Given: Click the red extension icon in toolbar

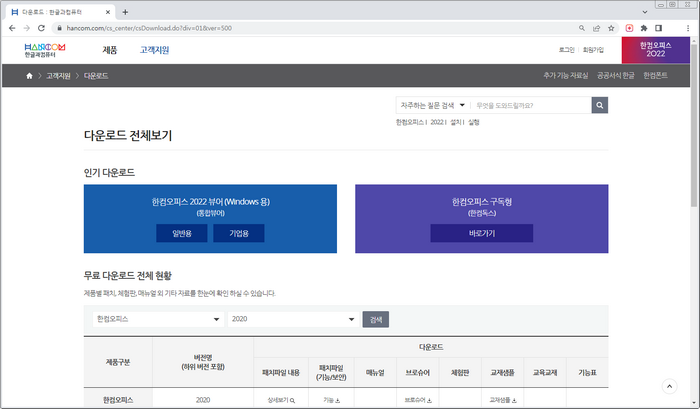Looking at the screenshot, I should 629,28.
